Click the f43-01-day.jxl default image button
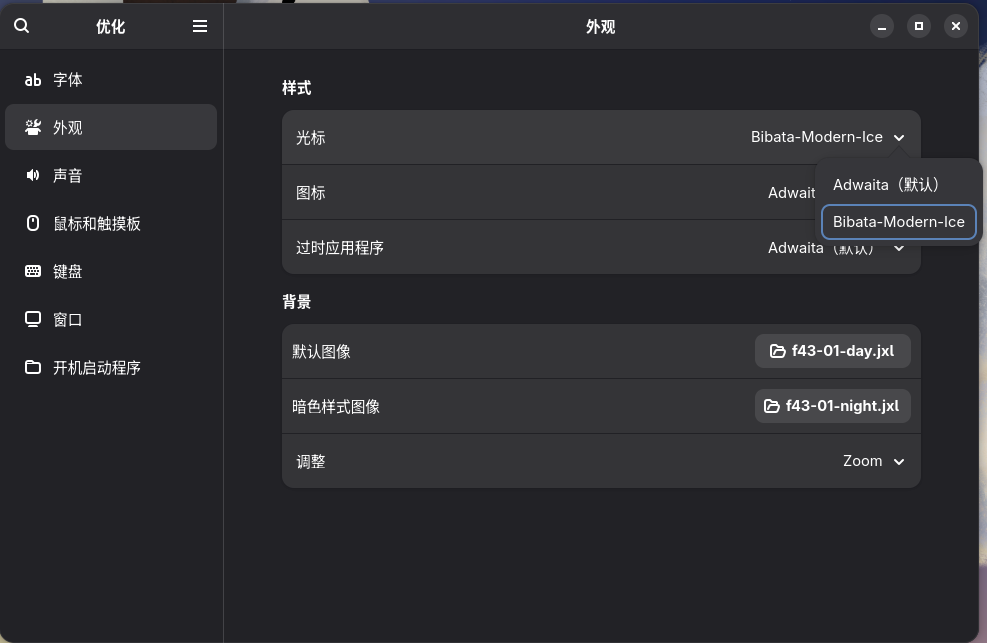The height and width of the screenshot is (643, 987). (x=832, y=351)
